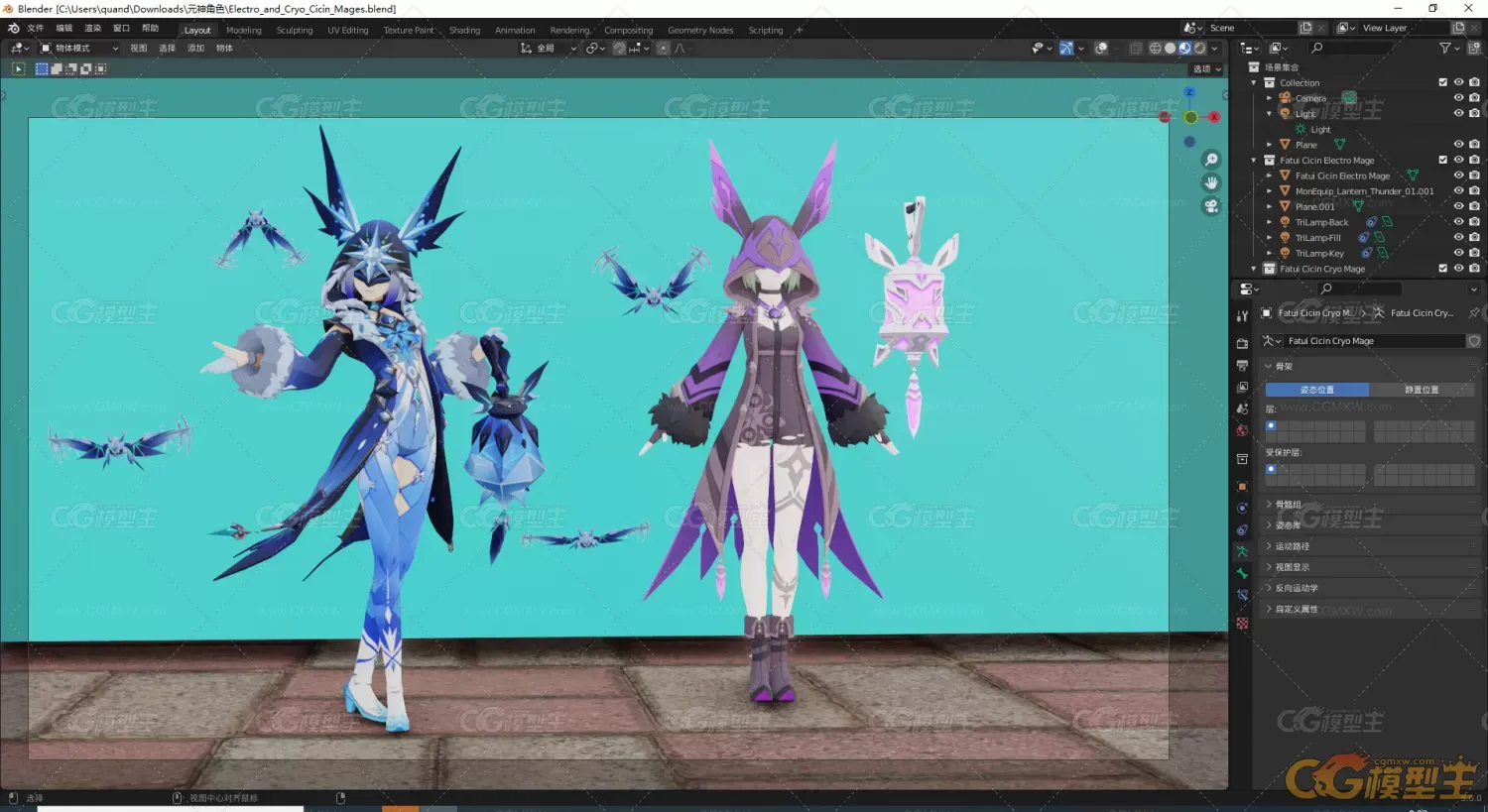Expand the TriLamp-Fill tree item
Image resolution: width=1488 pixels, height=812 pixels.
[x=1269, y=238]
